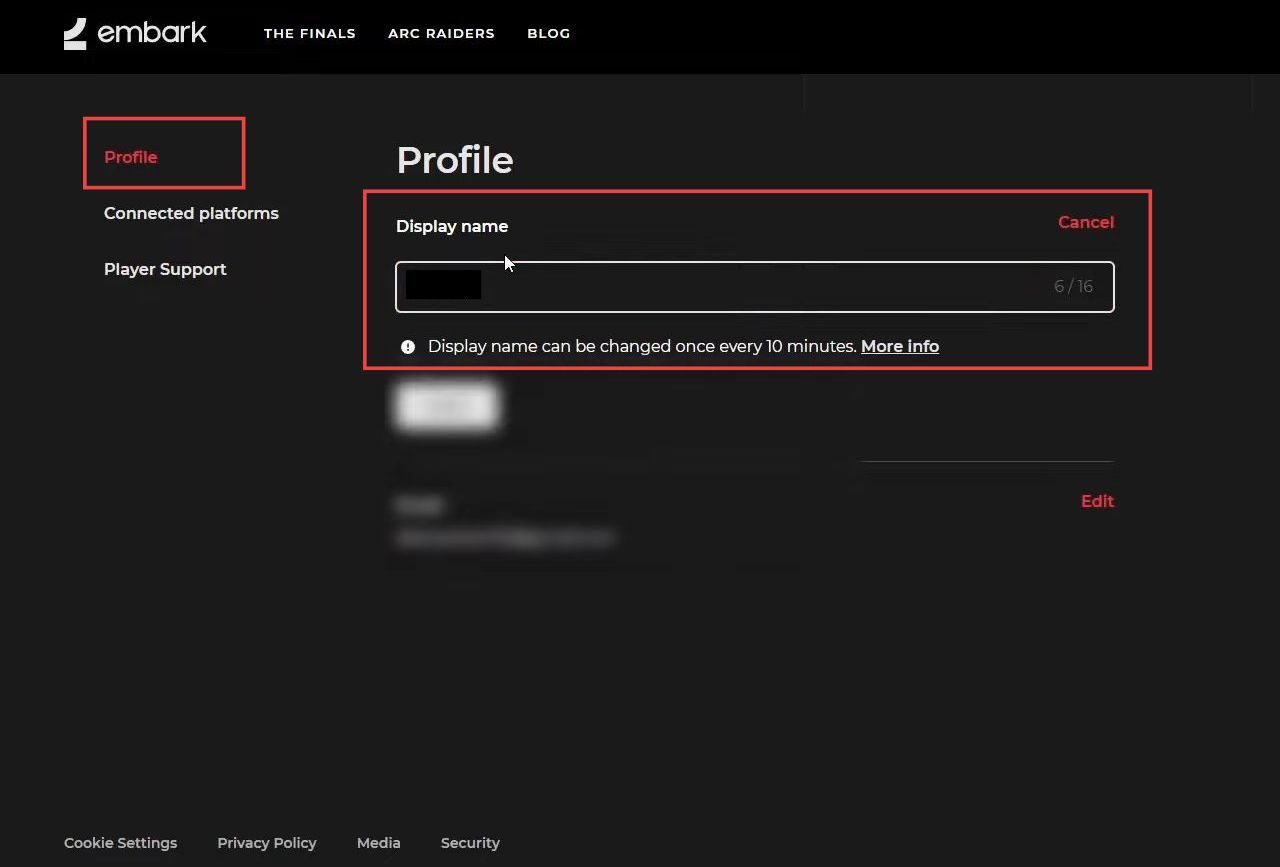This screenshot has height=867, width=1280.
Task: Click the exclamation info icon
Action: [408, 347]
